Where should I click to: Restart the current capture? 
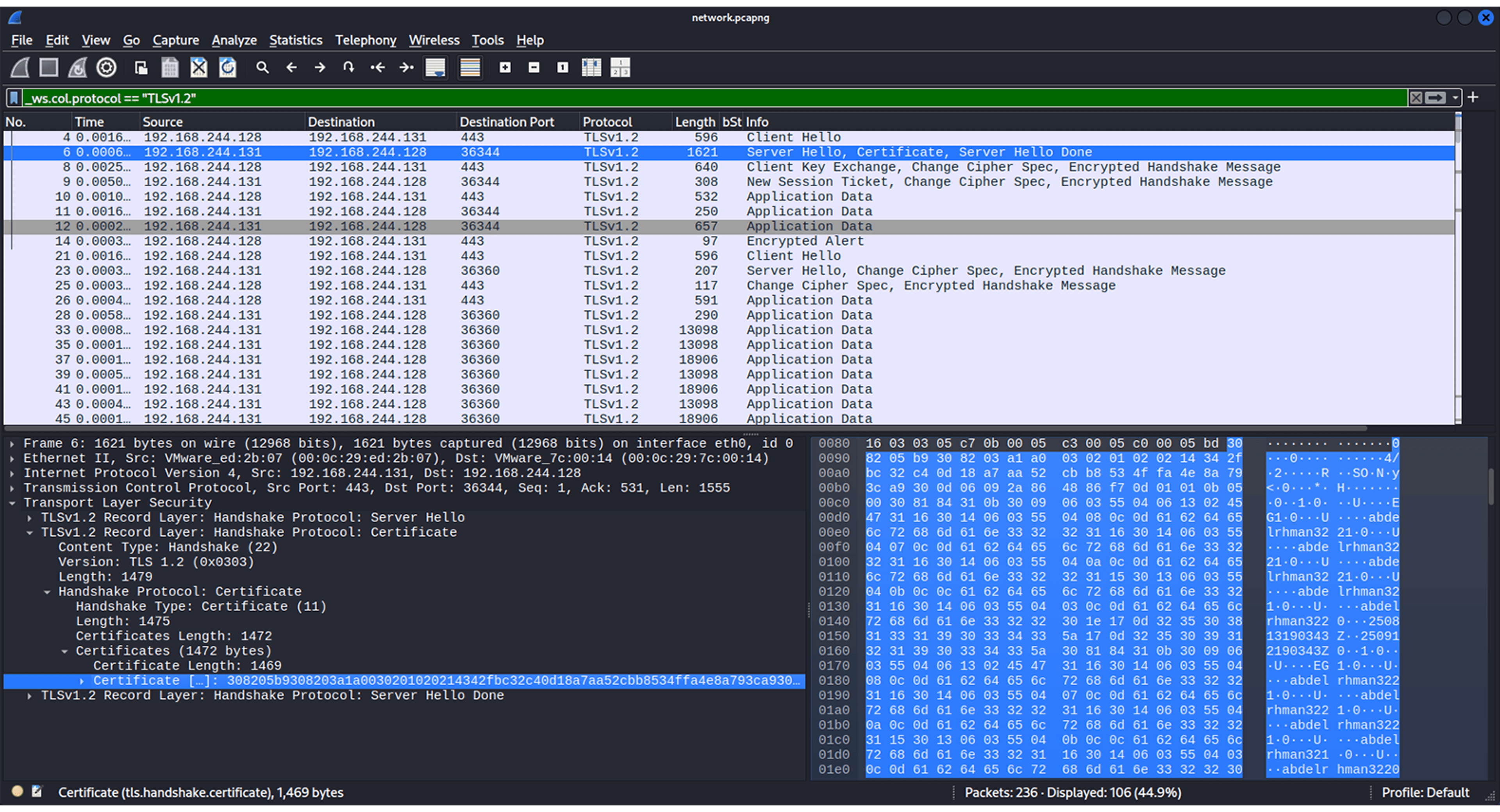77,67
